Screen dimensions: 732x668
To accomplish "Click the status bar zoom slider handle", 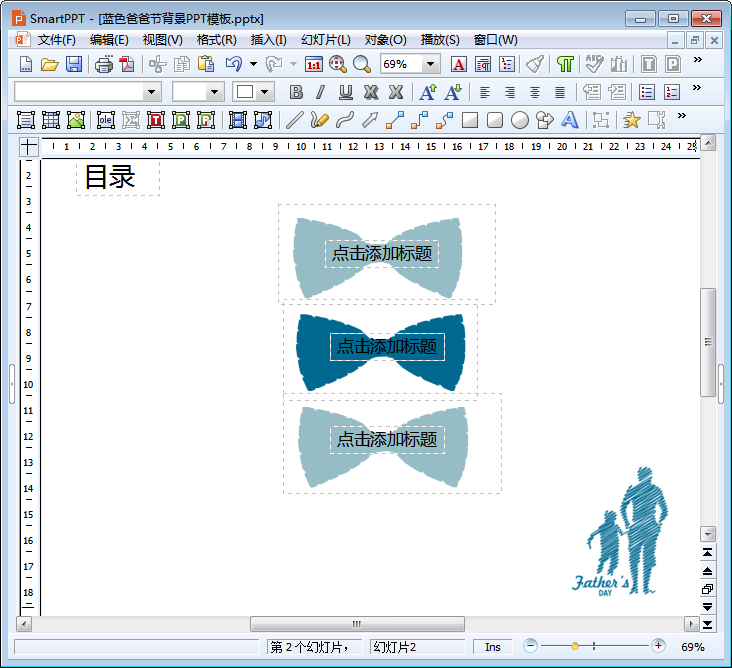I will (575, 646).
